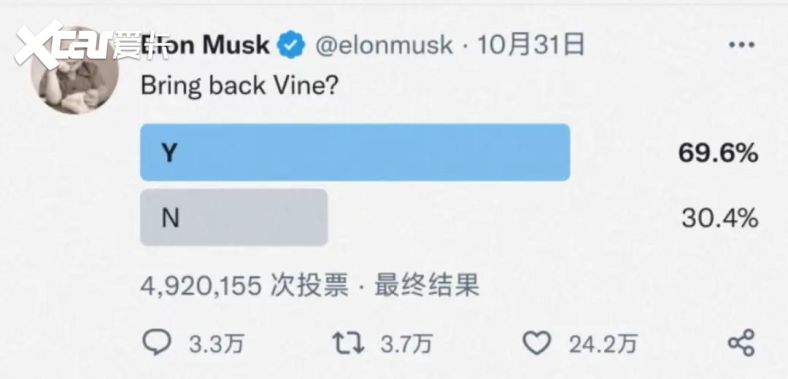Select the N poll option bar
The width and height of the screenshot is (788, 379).
pos(234,217)
